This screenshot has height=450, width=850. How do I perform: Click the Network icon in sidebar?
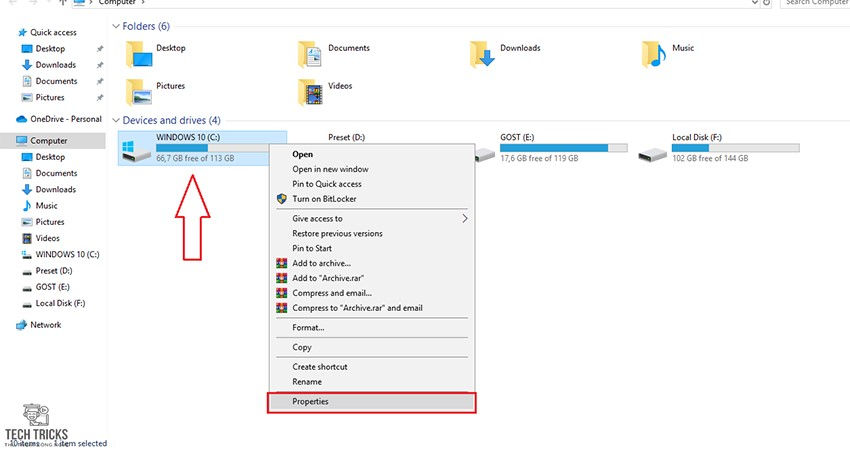pyautogui.click(x=21, y=325)
